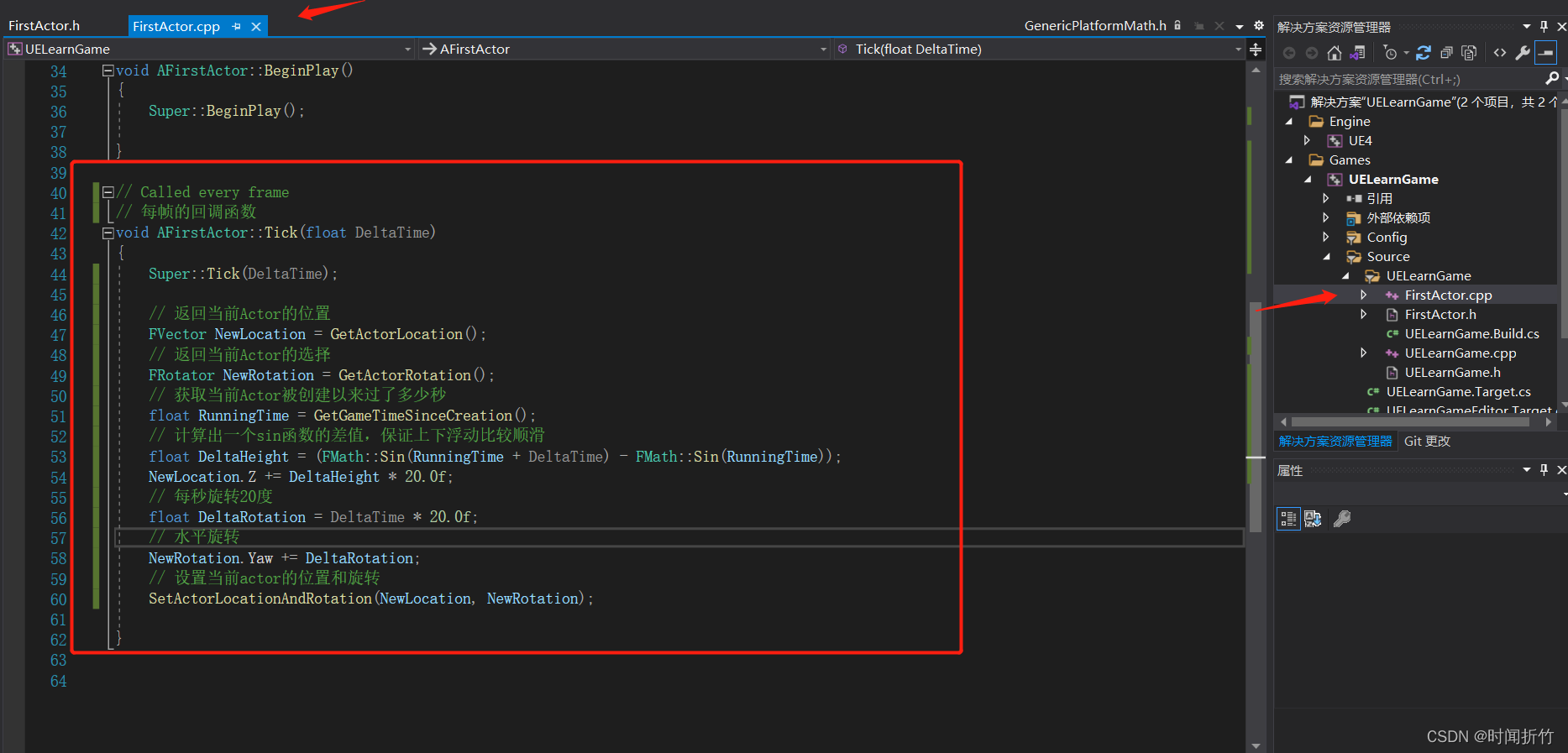
Task: Switch to 解决方案资源管理器 bottom tab
Action: [1335, 442]
